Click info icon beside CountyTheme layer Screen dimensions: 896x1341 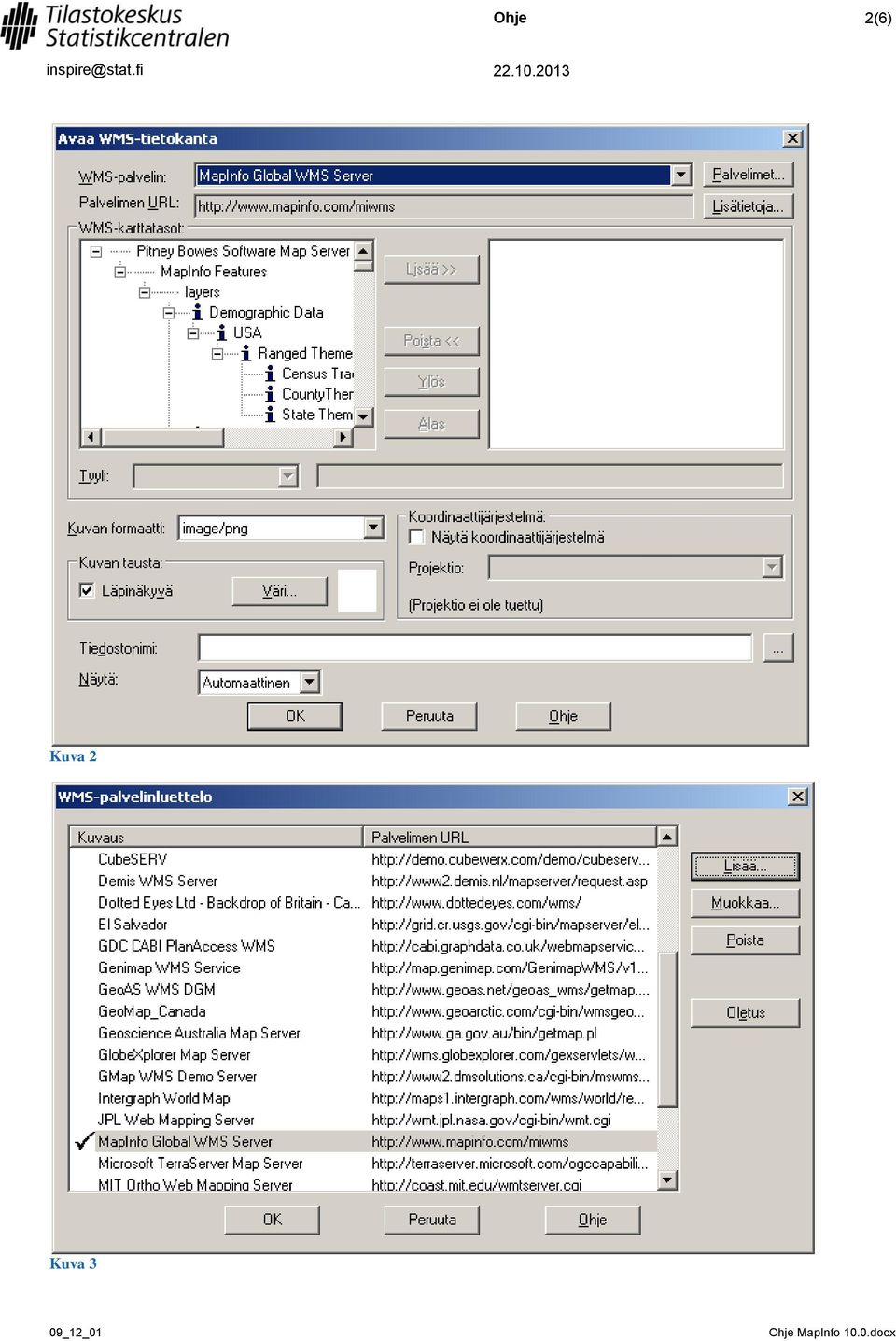click(x=270, y=394)
